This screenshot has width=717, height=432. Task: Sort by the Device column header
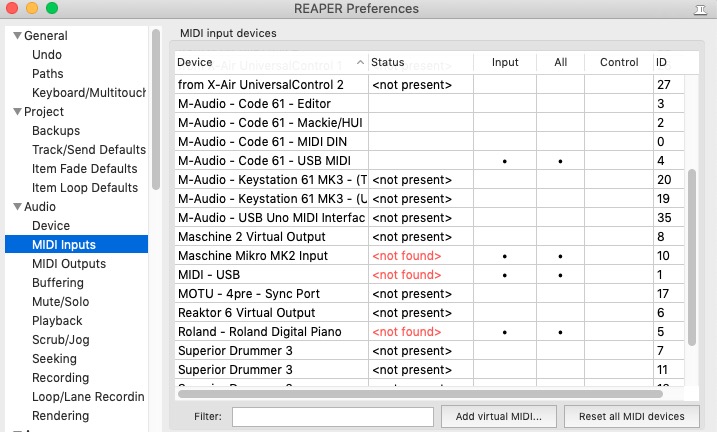[x=271, y=63]
